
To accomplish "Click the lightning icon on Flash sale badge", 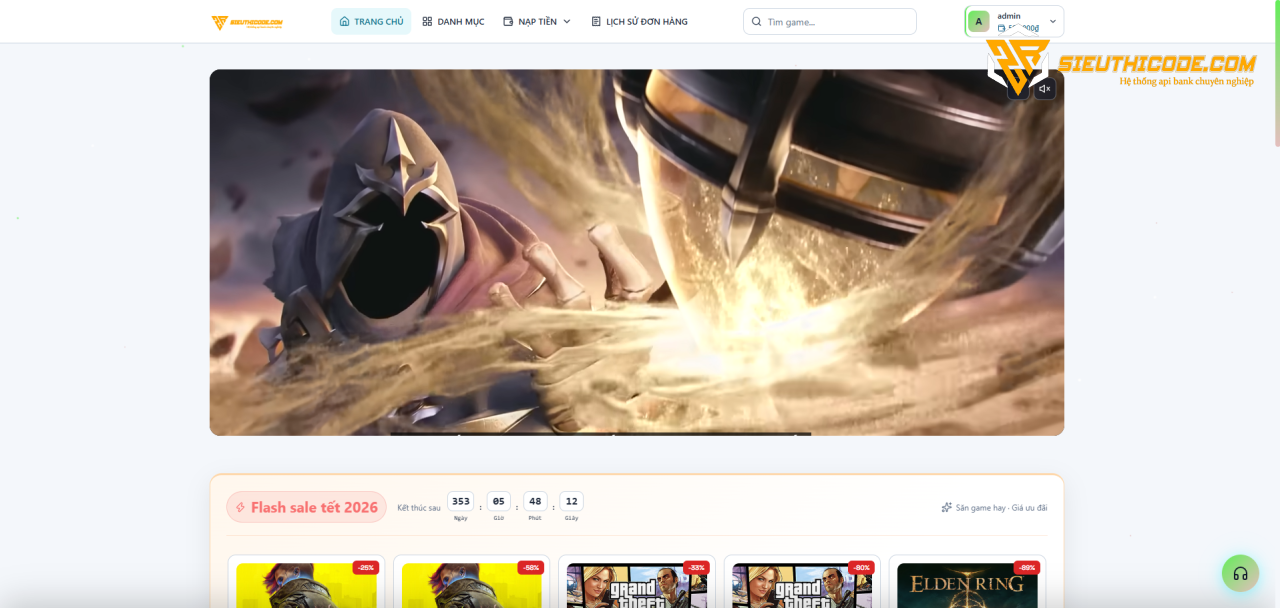I will (240, 507).
